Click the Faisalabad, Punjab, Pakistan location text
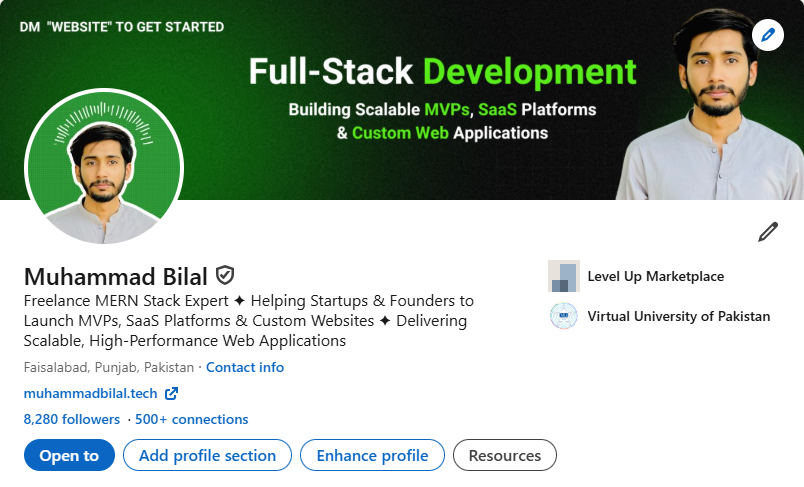Image resolution: width=804 pixels, height=487 pixels. (x=109, y=368)
